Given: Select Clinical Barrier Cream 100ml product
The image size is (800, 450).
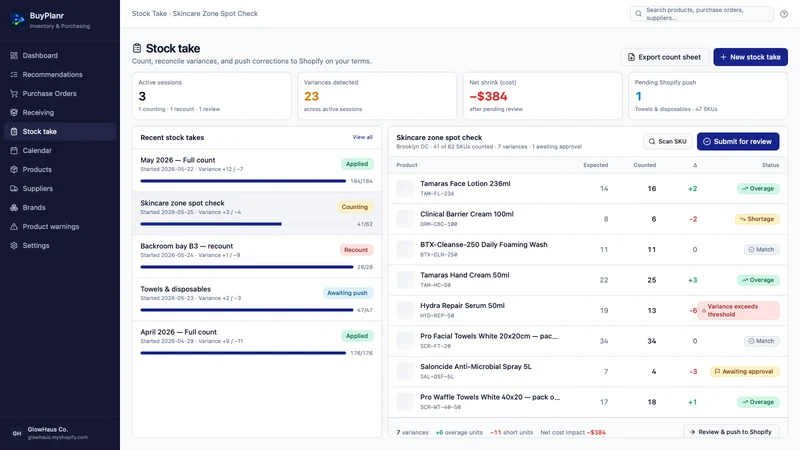Looking at the screenshot, I should 588,219.
